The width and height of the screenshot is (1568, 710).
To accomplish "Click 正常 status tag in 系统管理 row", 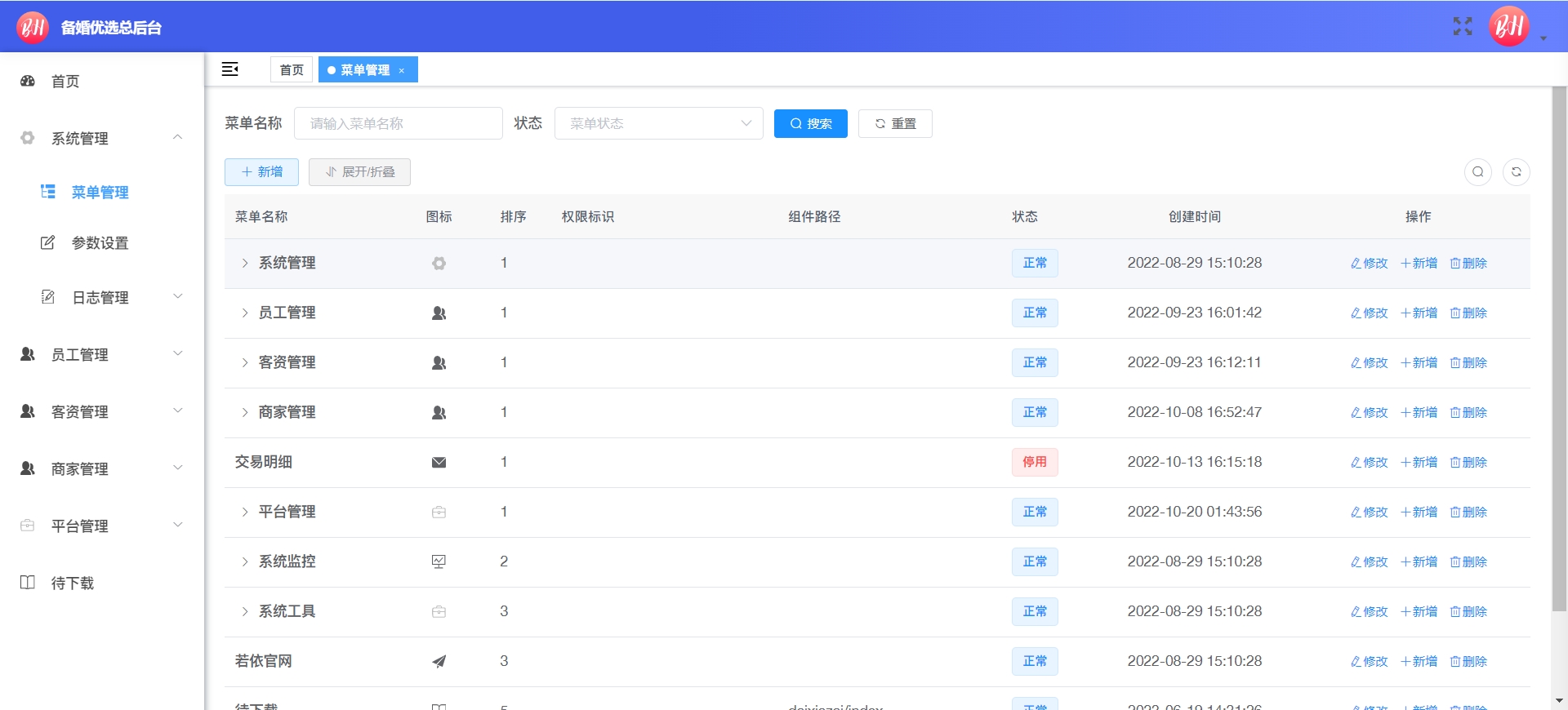I will pos(1035,263).
